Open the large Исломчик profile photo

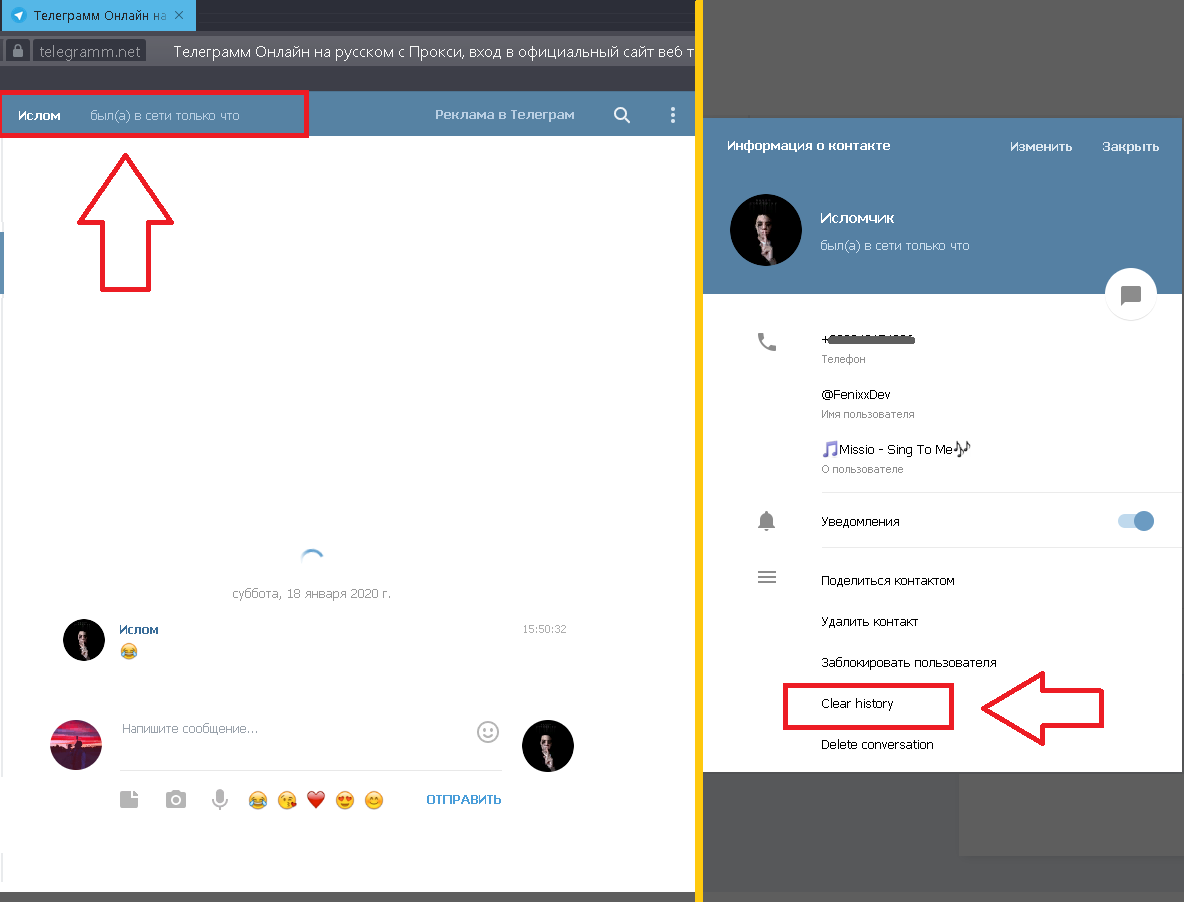(x=766, y=230)
